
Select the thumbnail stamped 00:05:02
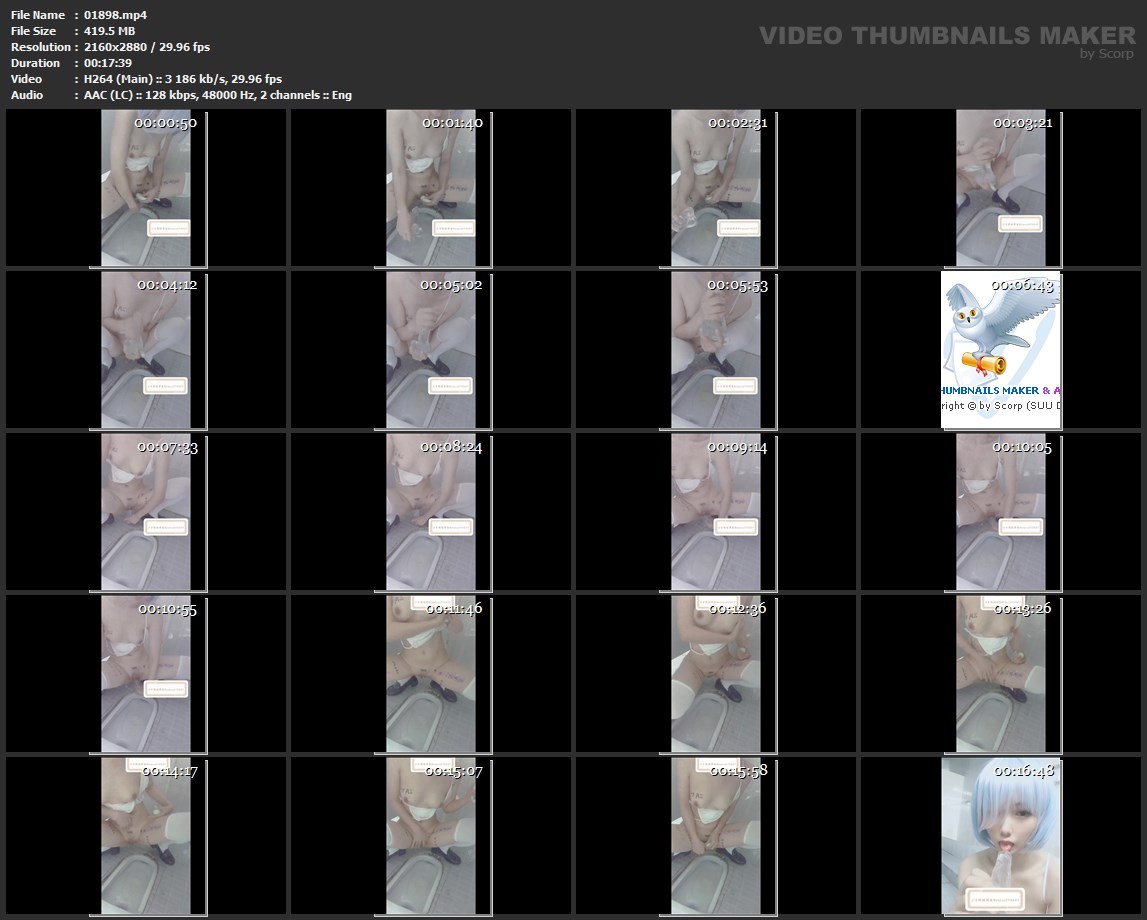(x=431, y=350)
